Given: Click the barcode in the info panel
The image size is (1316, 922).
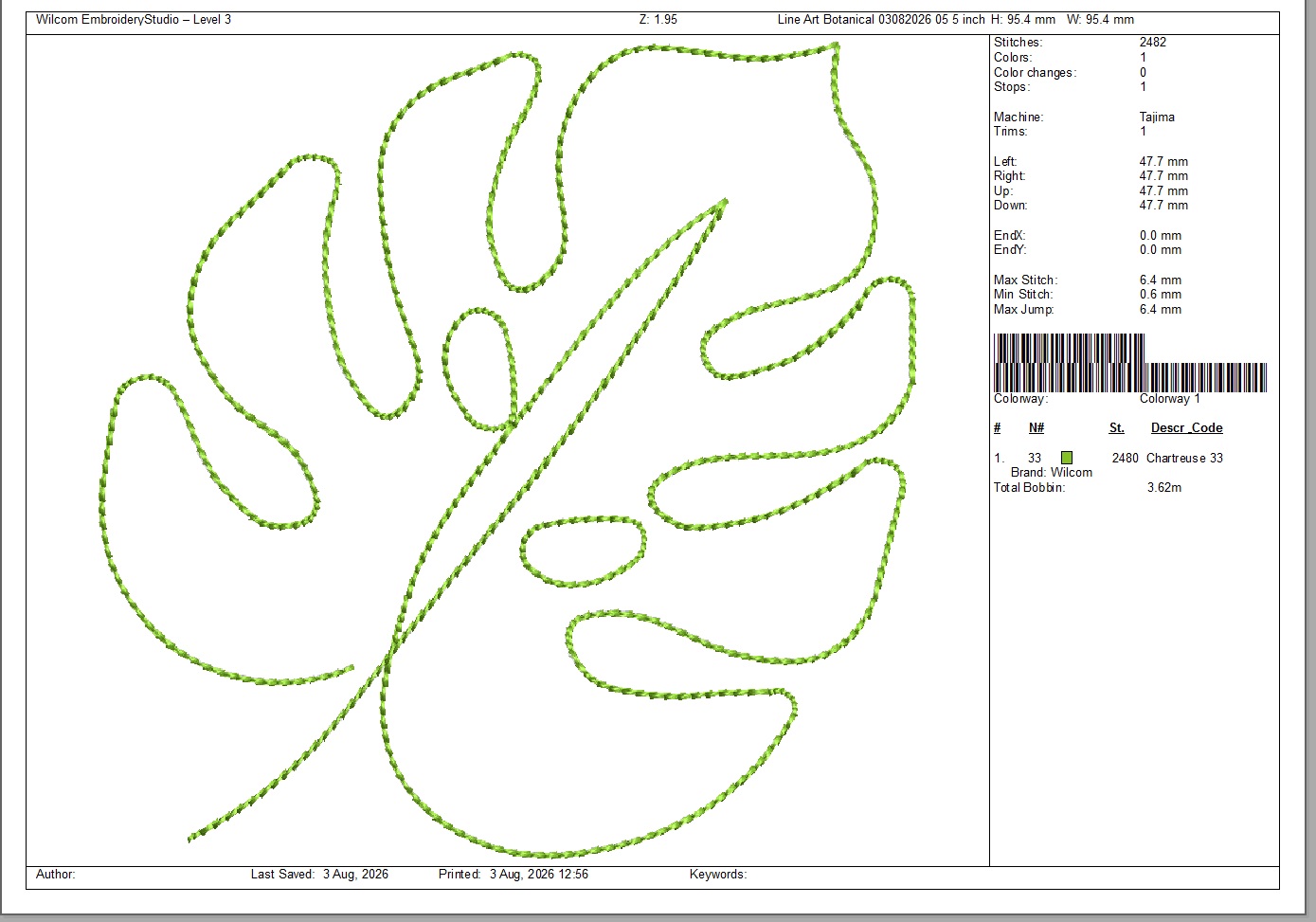Looking at the screenshot, I should point(1130,363).
